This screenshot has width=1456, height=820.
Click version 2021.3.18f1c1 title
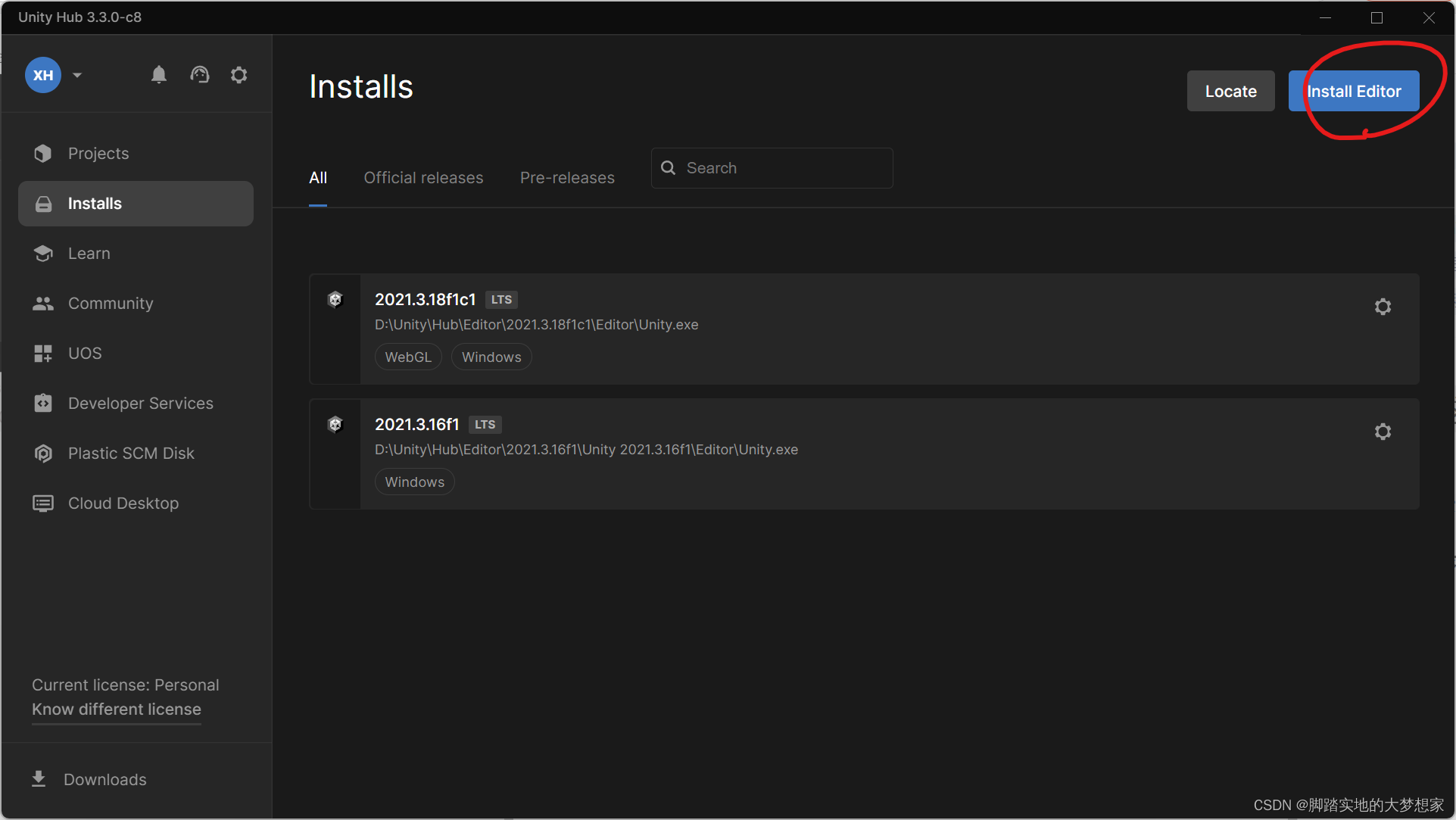point(425,300)
